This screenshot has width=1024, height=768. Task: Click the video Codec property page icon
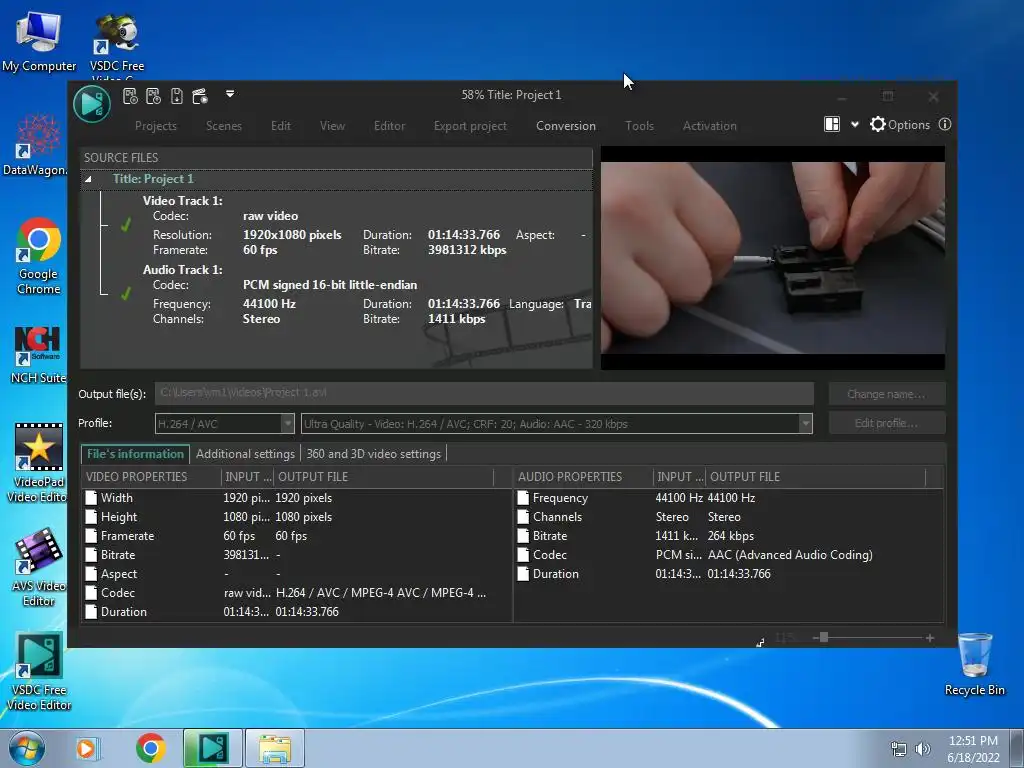point(91,592)
